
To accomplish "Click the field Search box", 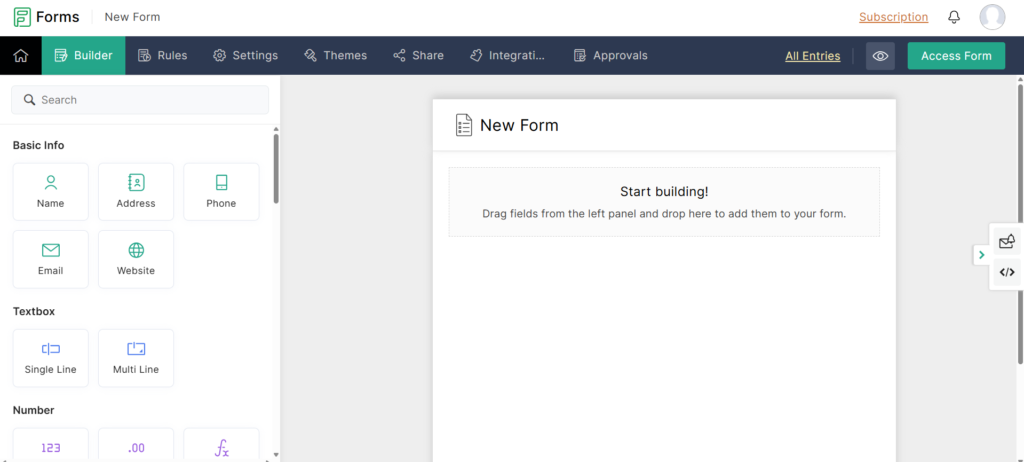I will click(140, 100).
